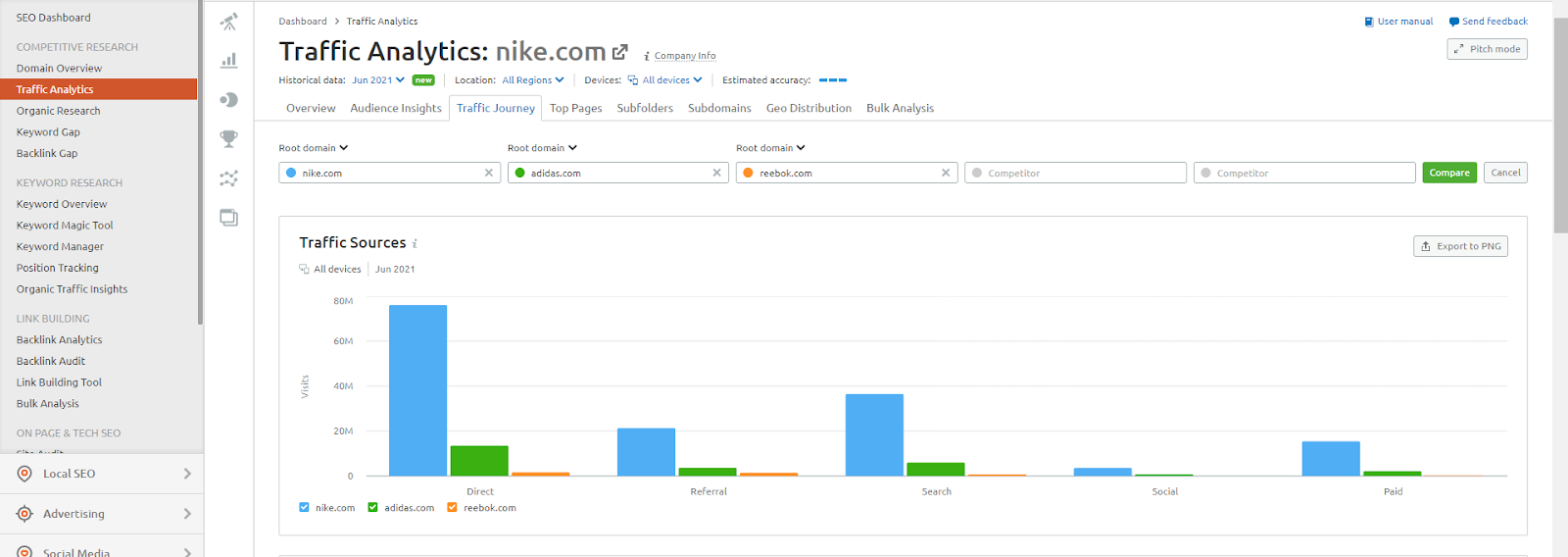Toggle the reebok.com legend checkbox
The image size is (1568, 557).
pyautogui.click(x=452, y=508)
